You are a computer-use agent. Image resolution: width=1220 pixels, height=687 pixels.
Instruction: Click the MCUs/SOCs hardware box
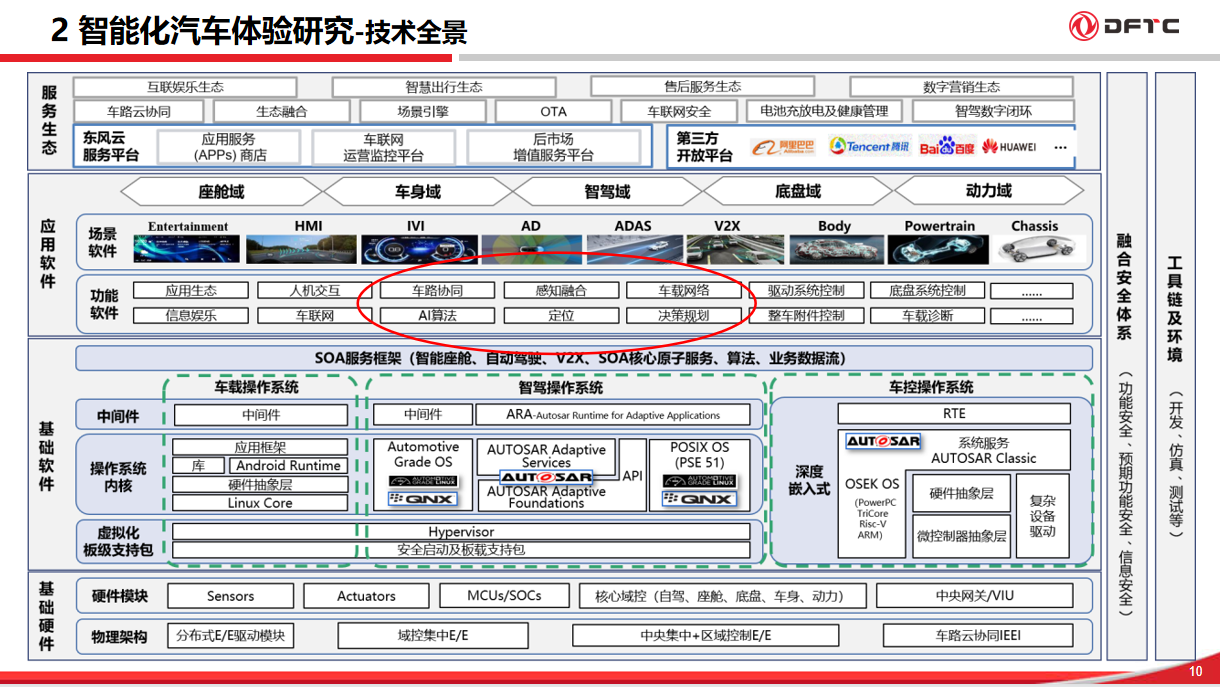[504, 596]
